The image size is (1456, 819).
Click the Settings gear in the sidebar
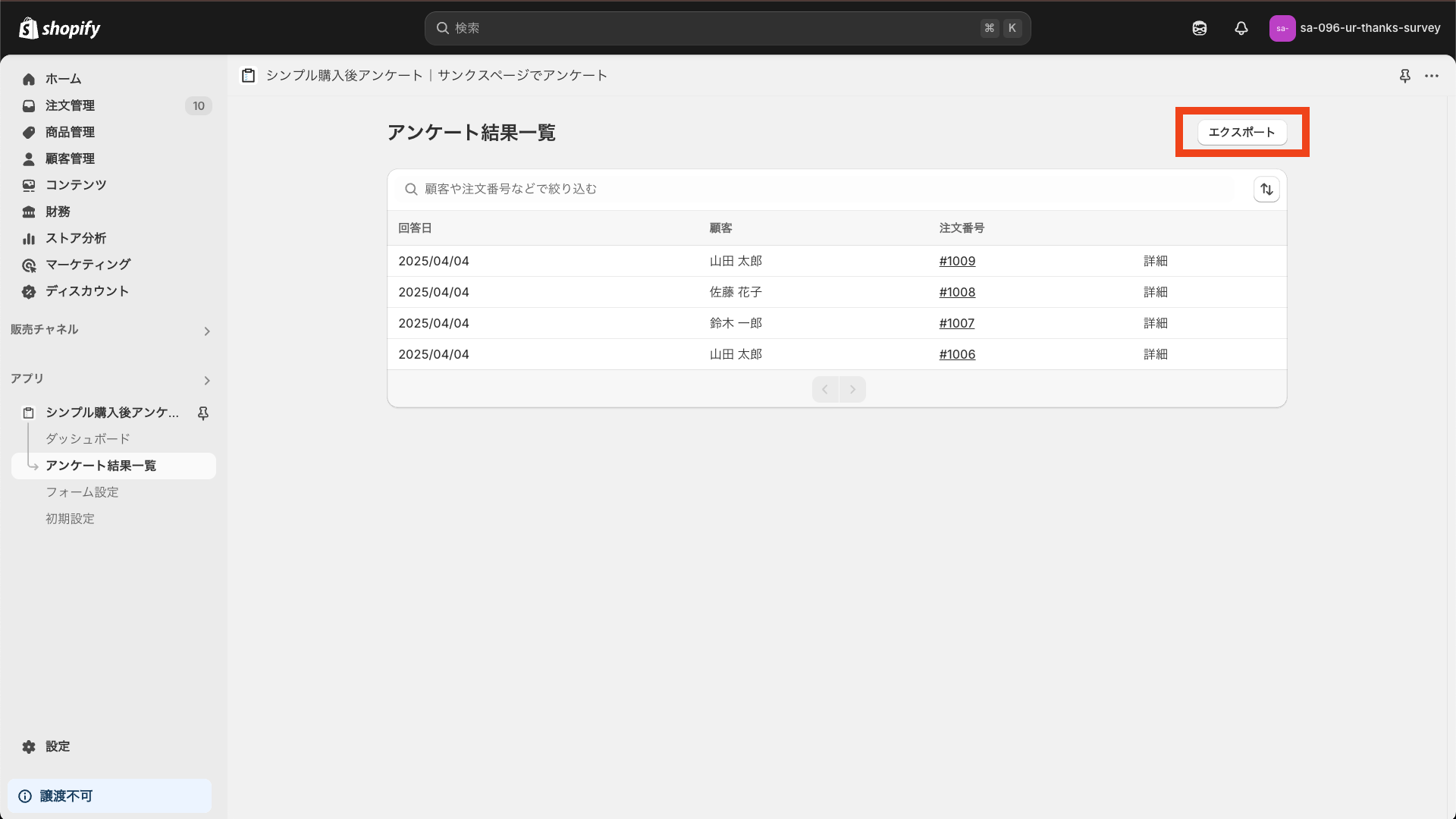[29, 746]
